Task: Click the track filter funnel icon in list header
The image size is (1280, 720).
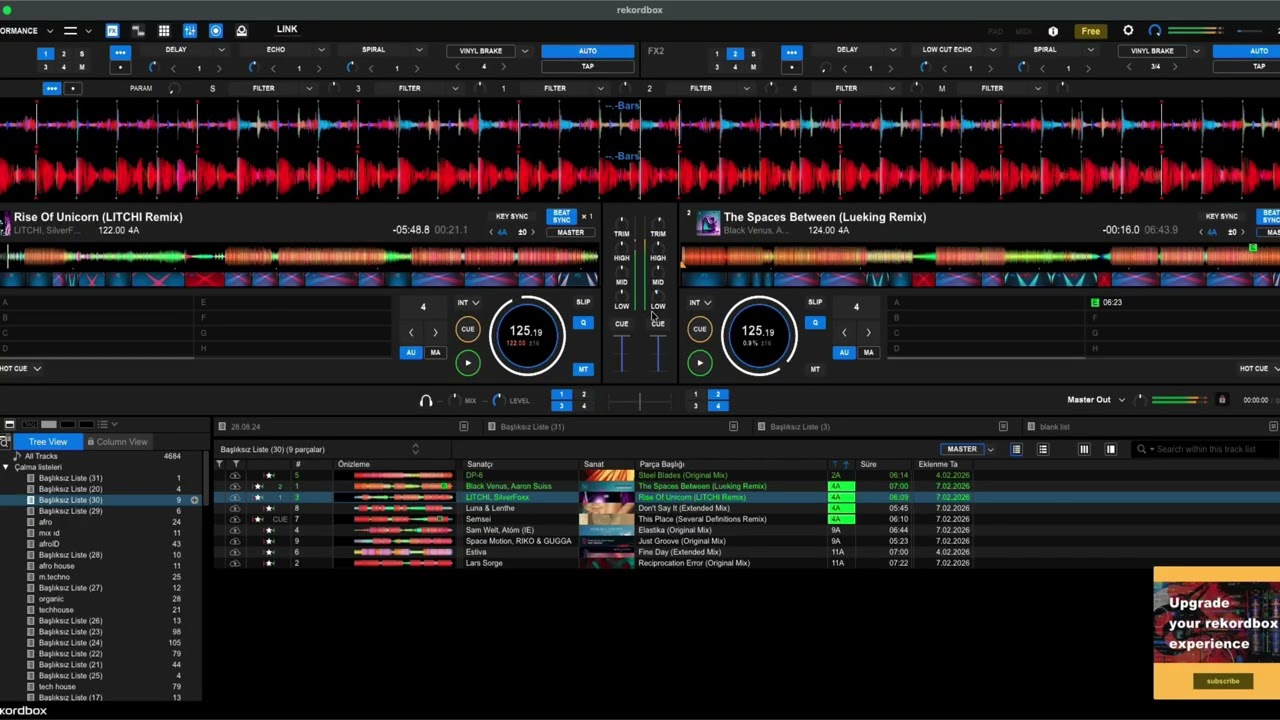Action: [x=219, y=464]
